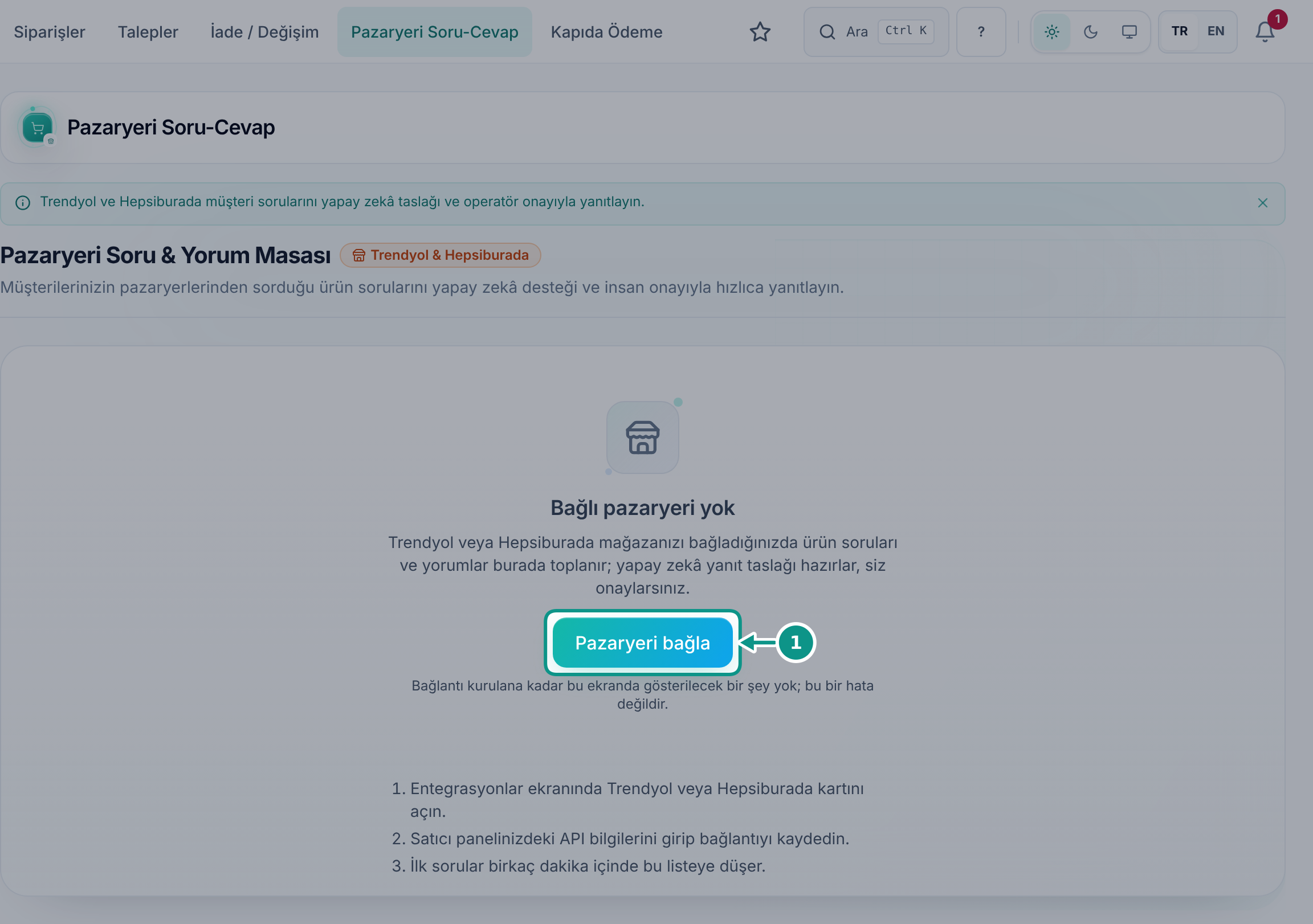Set language to EN

(x=1215, y=31)
